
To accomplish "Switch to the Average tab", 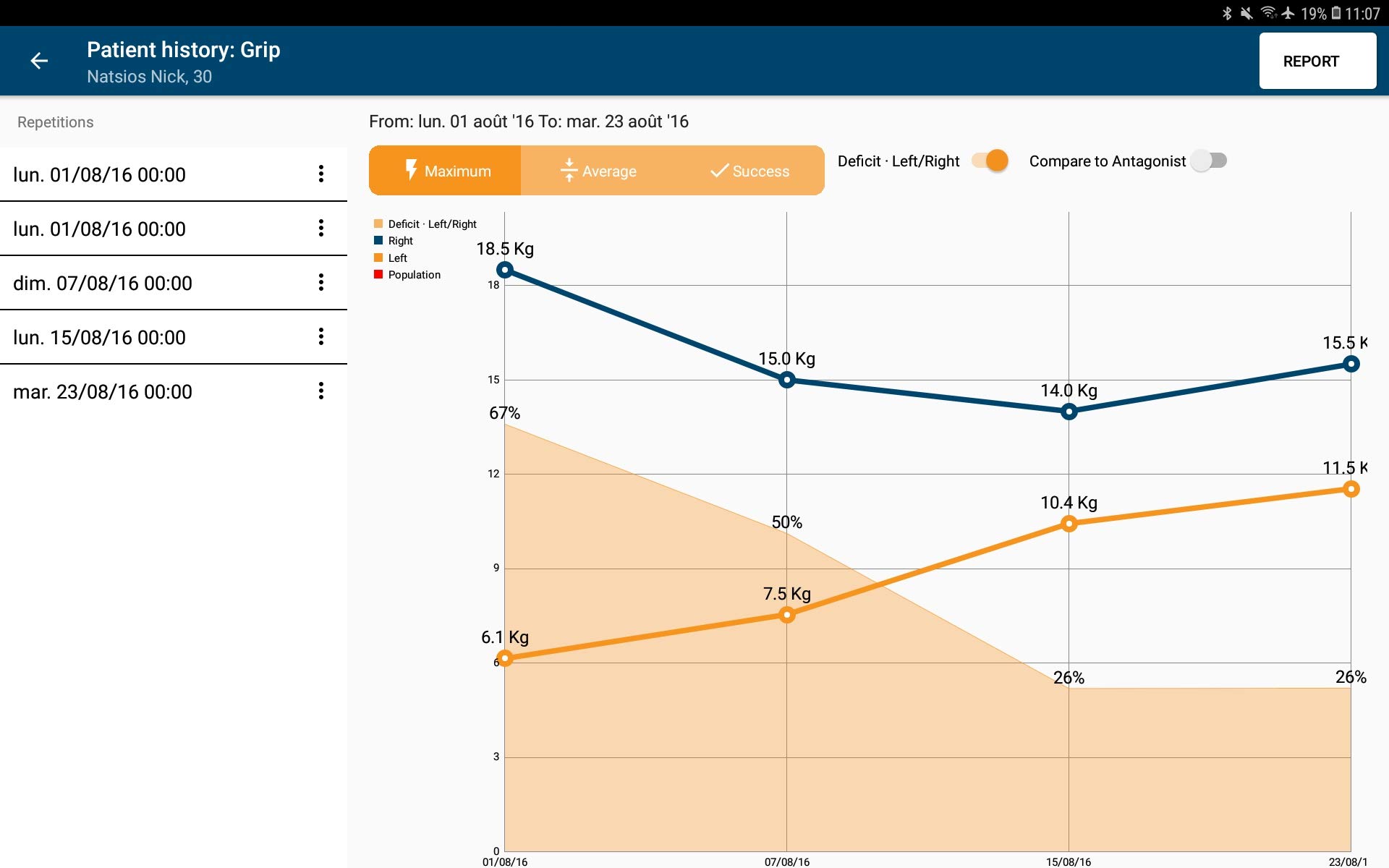I will click(598, 171).
